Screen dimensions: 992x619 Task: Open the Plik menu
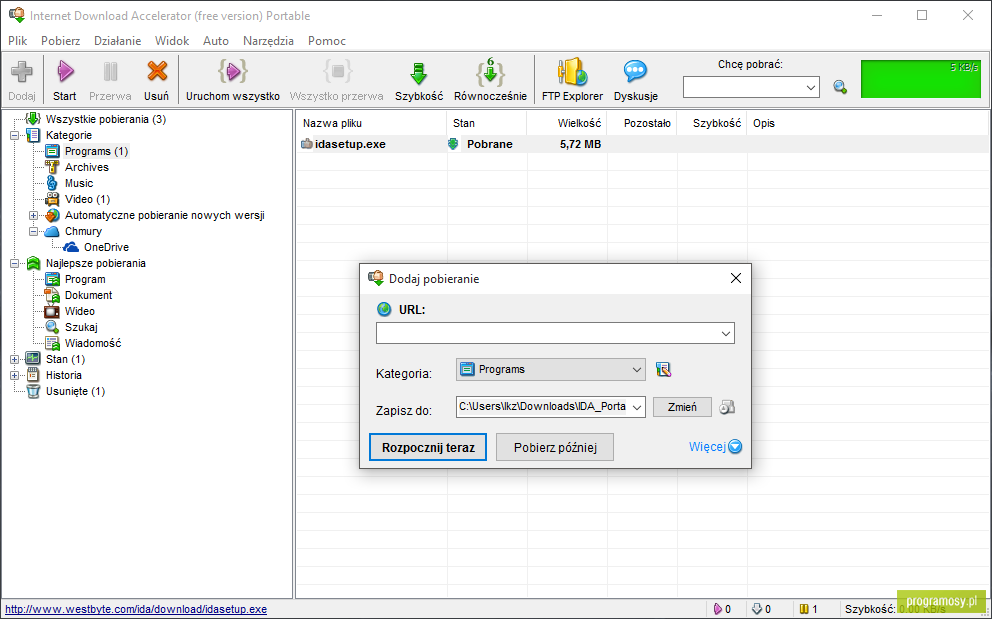pyautogui.click(x=18, y=41)
